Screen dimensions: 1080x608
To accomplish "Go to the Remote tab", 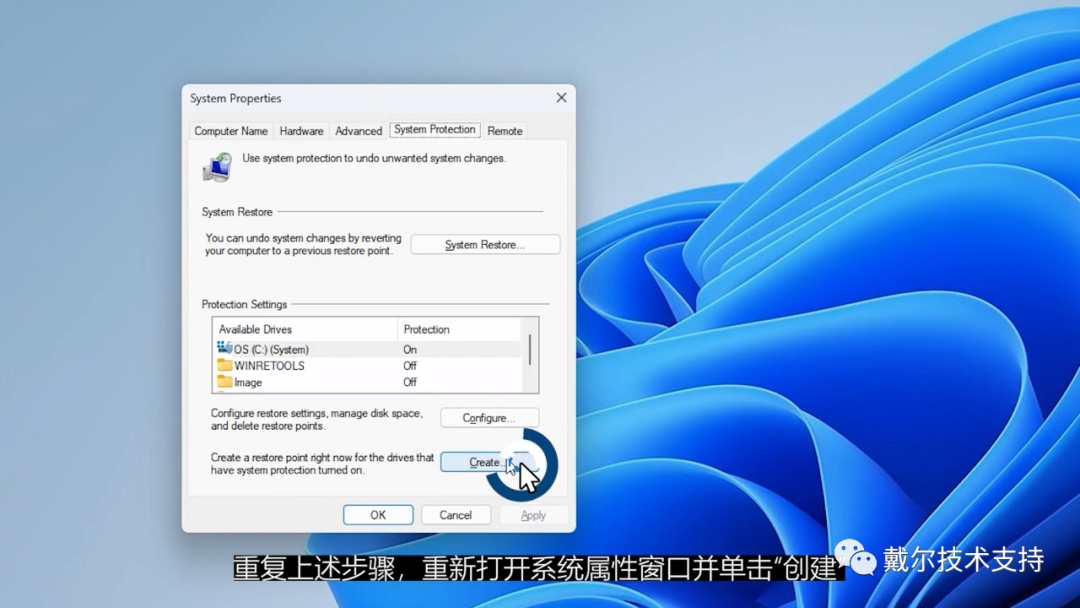I will point(505,131).
